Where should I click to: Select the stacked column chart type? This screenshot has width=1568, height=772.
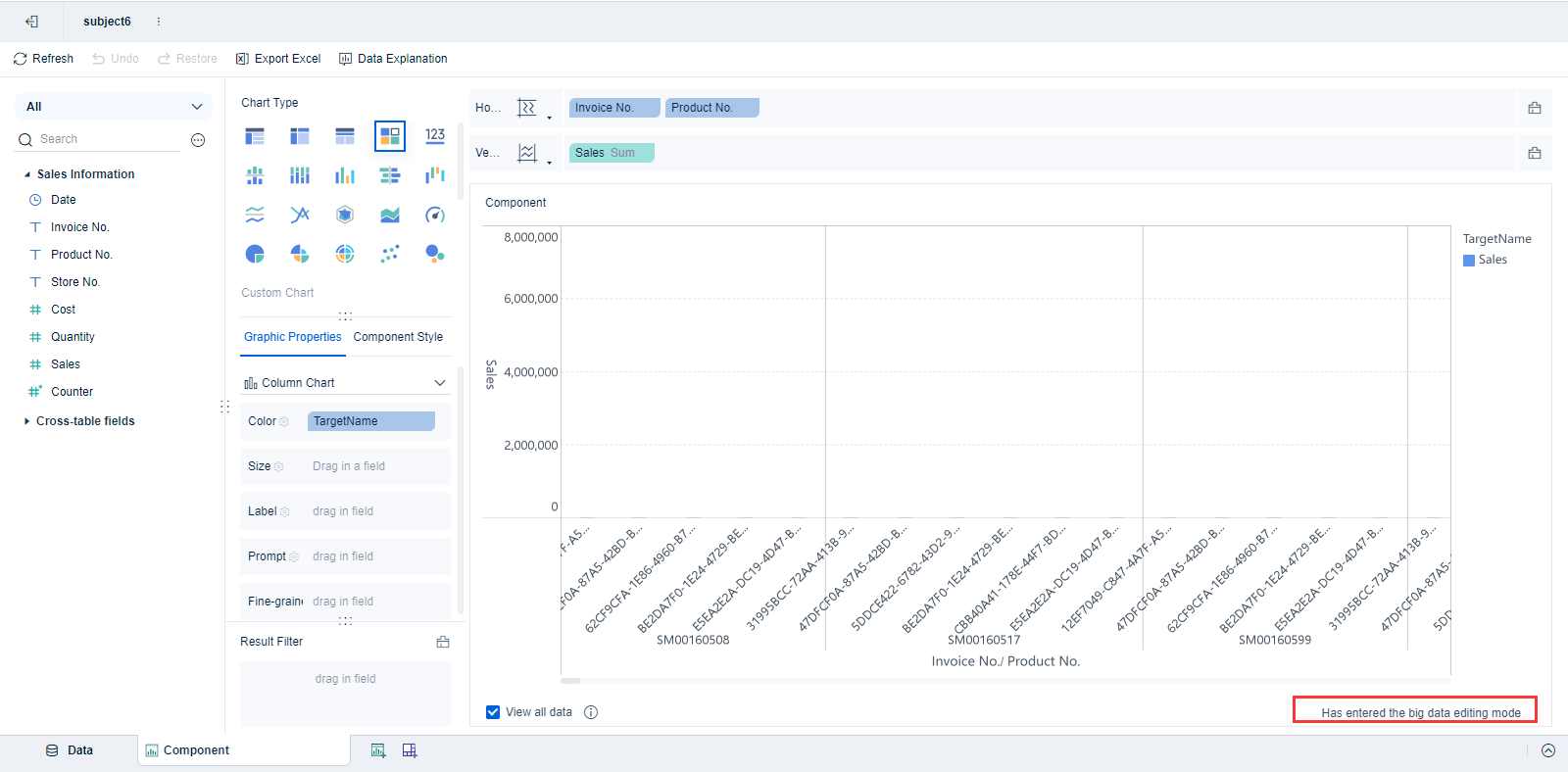coord(255,175)
